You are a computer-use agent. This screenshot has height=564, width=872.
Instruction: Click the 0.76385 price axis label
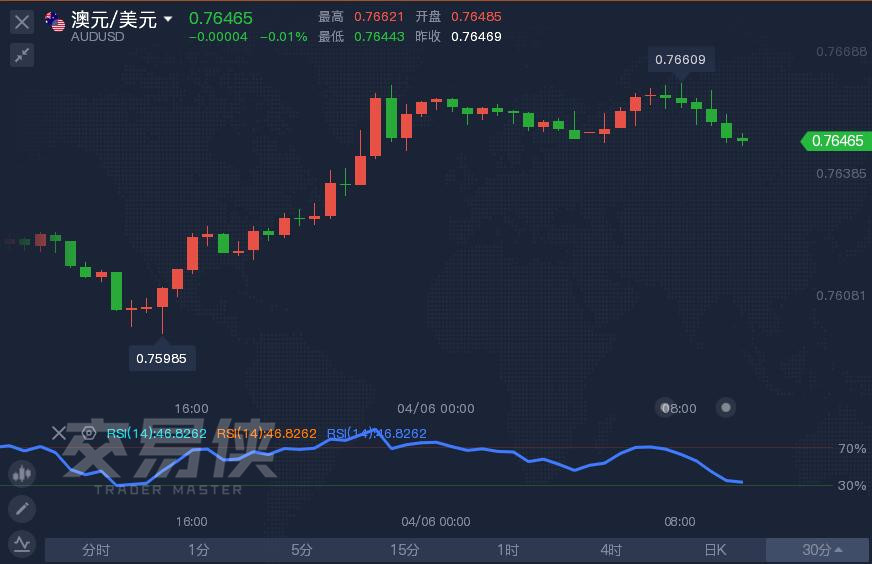click(841, 174)
